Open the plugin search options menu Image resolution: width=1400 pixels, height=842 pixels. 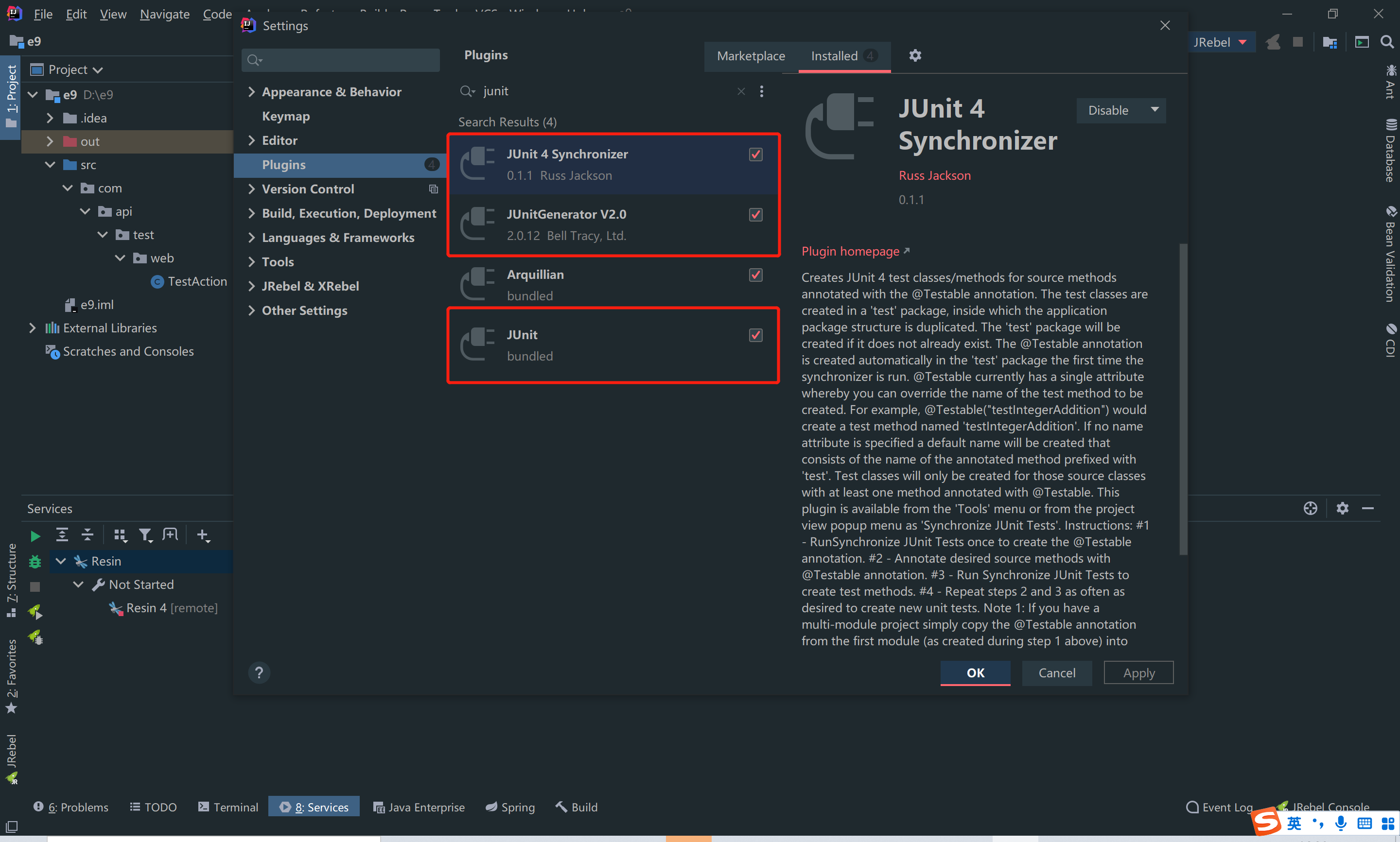coord(762,91)
